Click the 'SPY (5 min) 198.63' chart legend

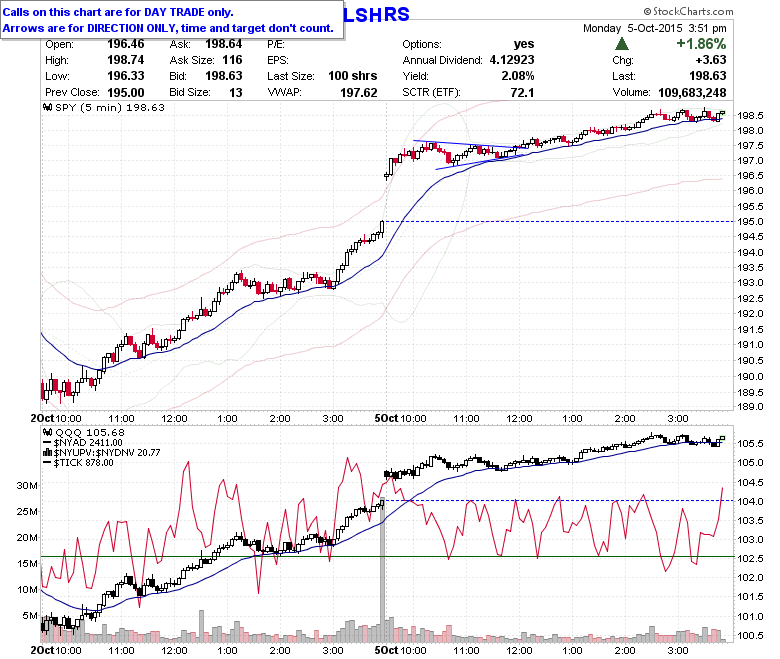tap(110, 107)
